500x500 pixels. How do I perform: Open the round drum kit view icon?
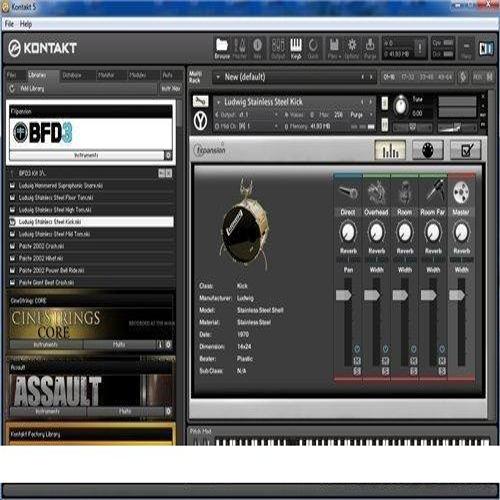point(428,150)
